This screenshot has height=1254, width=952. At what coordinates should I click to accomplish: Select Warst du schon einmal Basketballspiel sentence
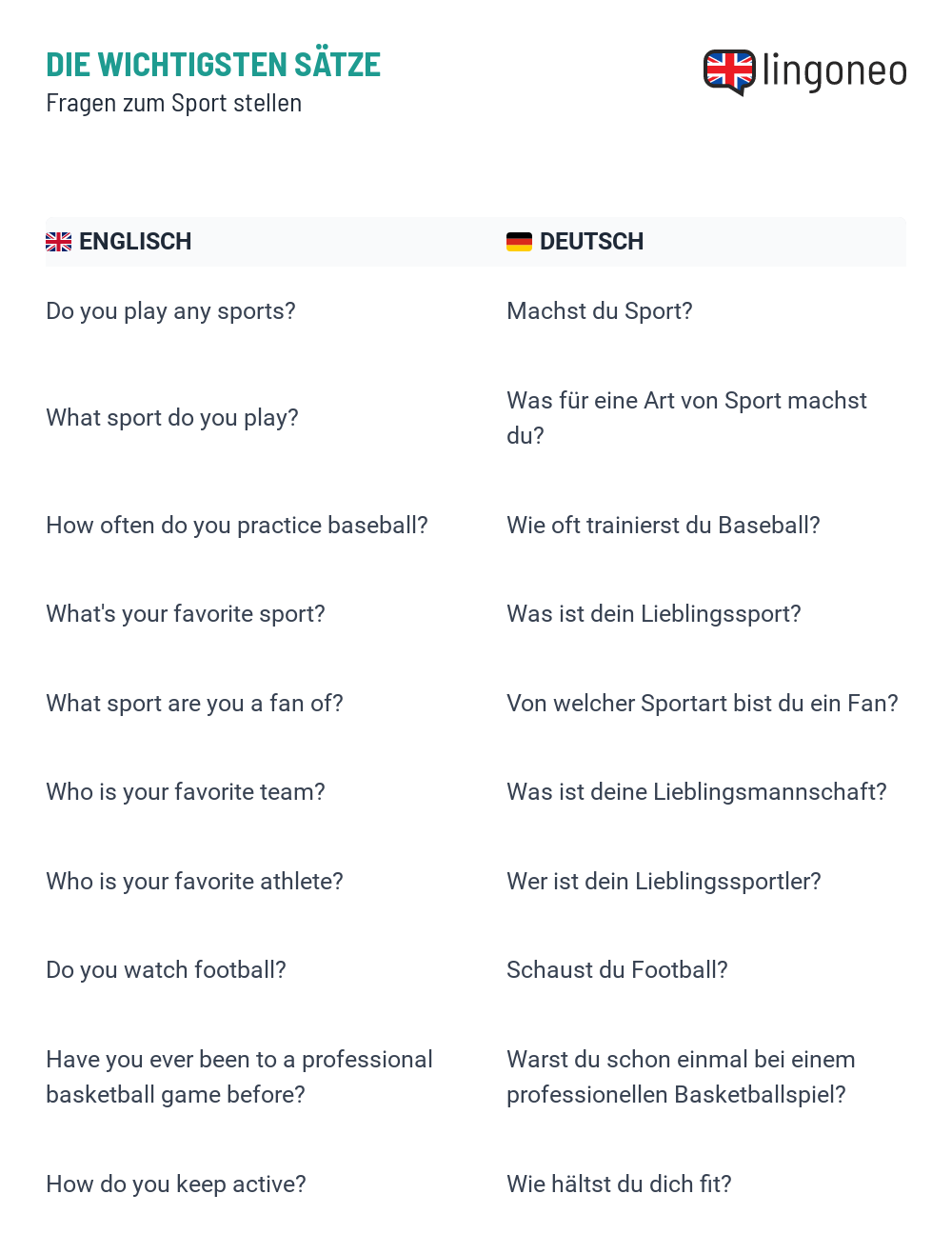(x=681, y=1077)
